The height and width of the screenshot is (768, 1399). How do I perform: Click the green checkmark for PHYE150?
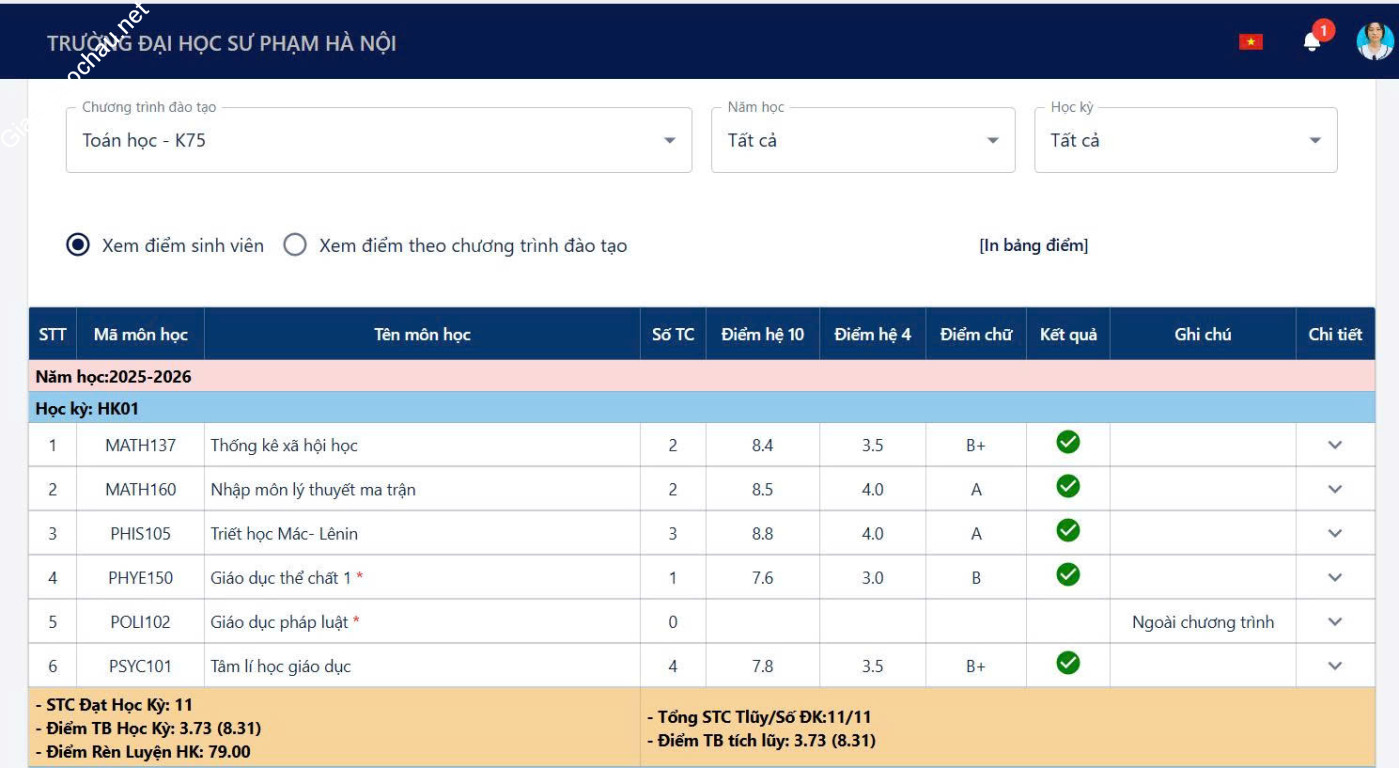(x=1068, y=574)
